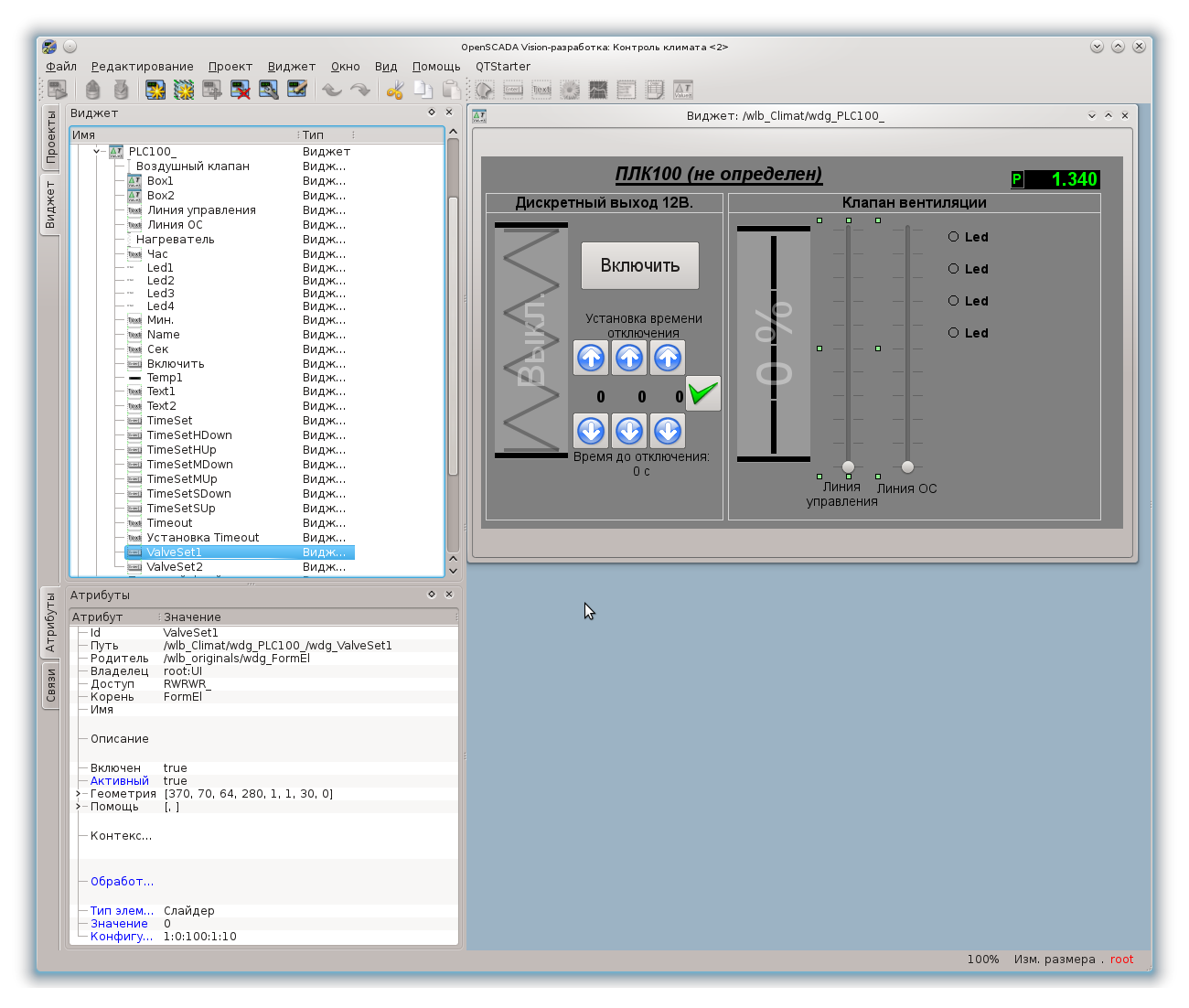Select the fourth Led radio indicator

coord(953,333)
